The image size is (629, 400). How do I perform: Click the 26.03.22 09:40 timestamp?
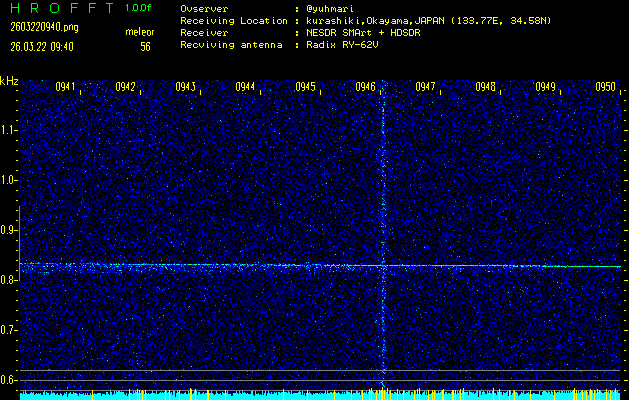(x=39, y=46)
